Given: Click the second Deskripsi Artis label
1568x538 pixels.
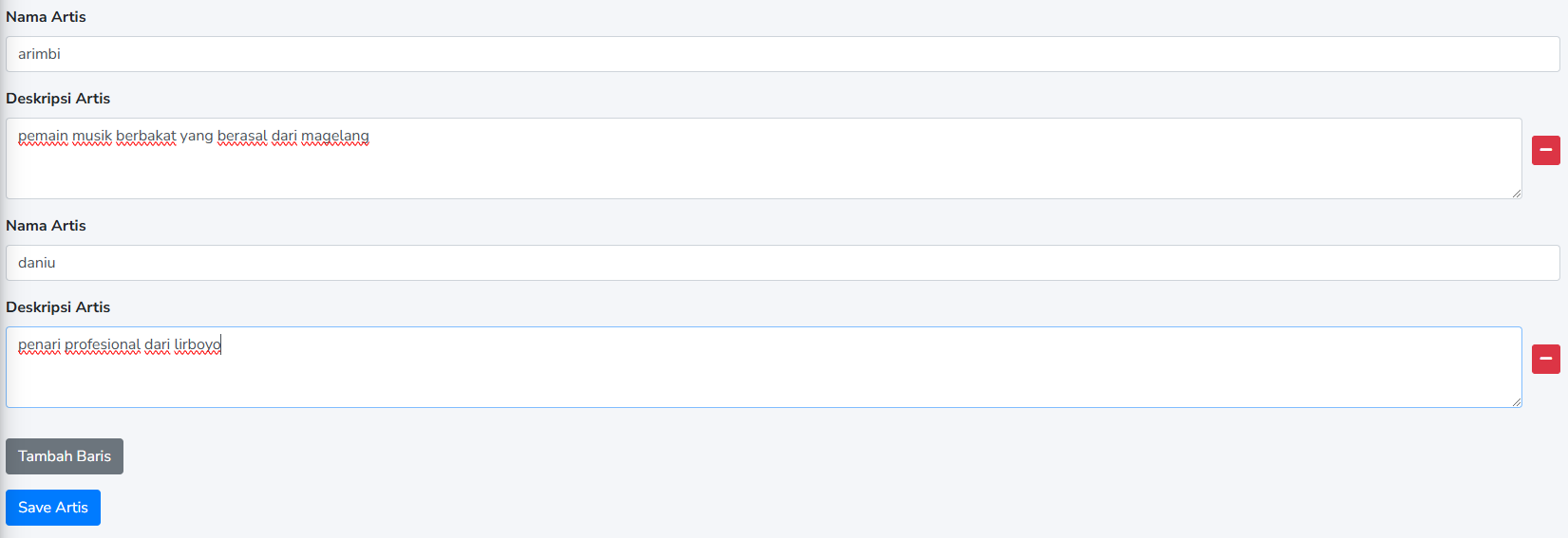Looking at the screenshot, I should coord(58,307).
